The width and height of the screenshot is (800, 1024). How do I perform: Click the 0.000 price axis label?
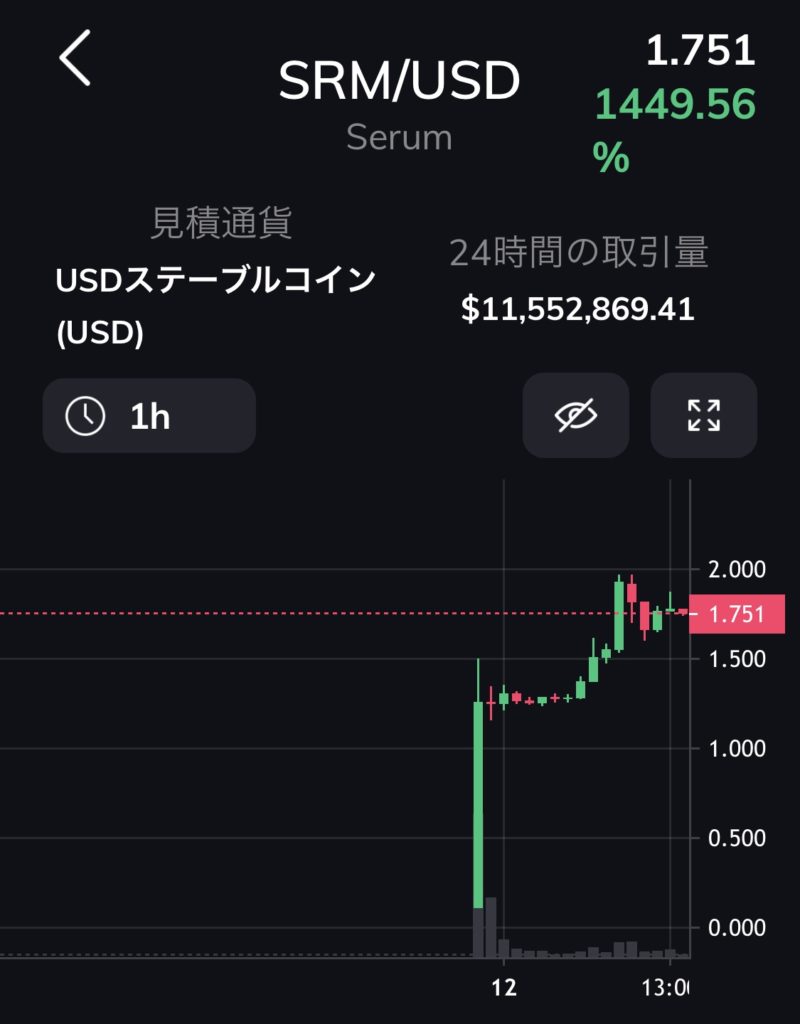[737, 927]
